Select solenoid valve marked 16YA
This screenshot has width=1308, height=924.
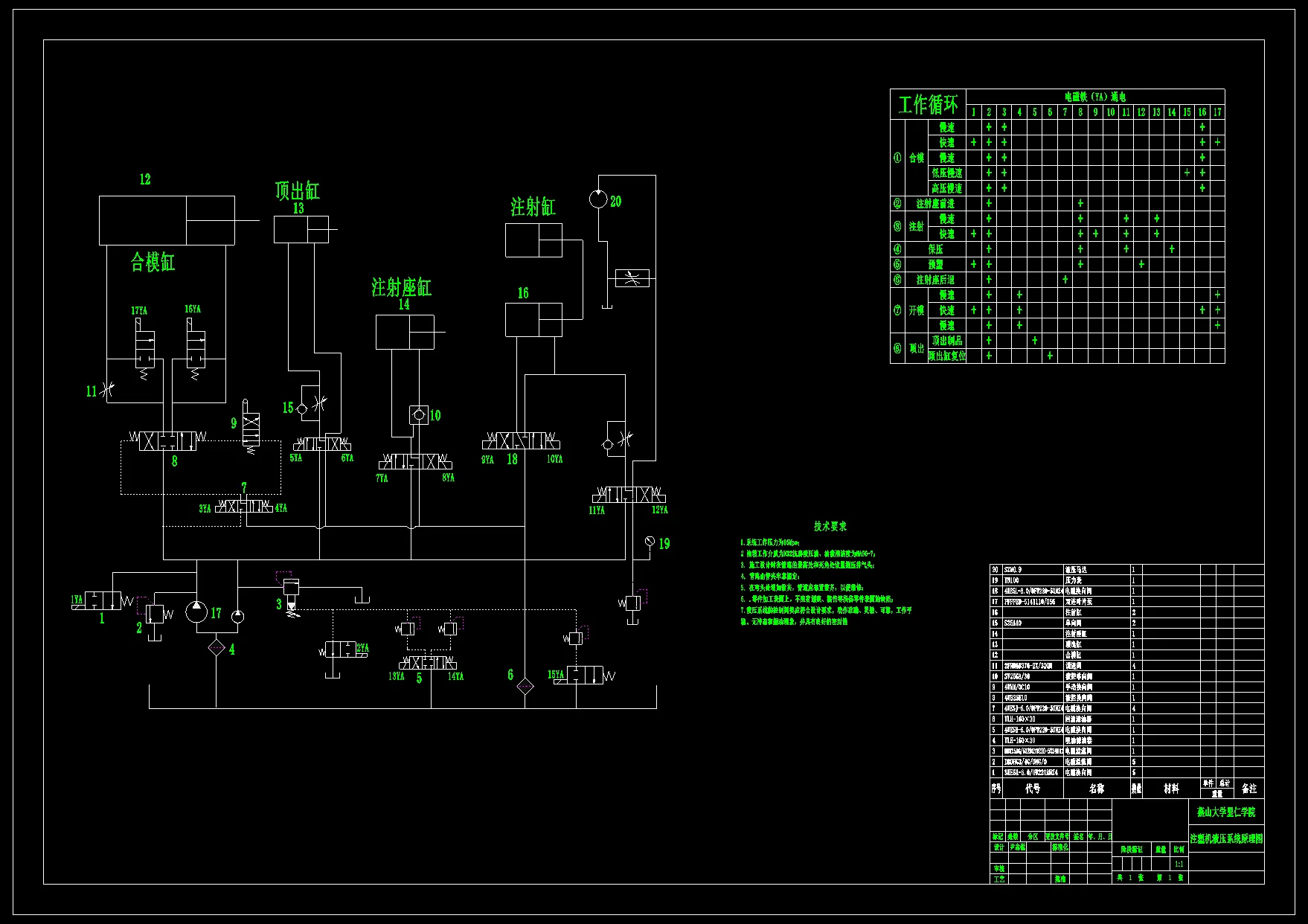[196, 347]
